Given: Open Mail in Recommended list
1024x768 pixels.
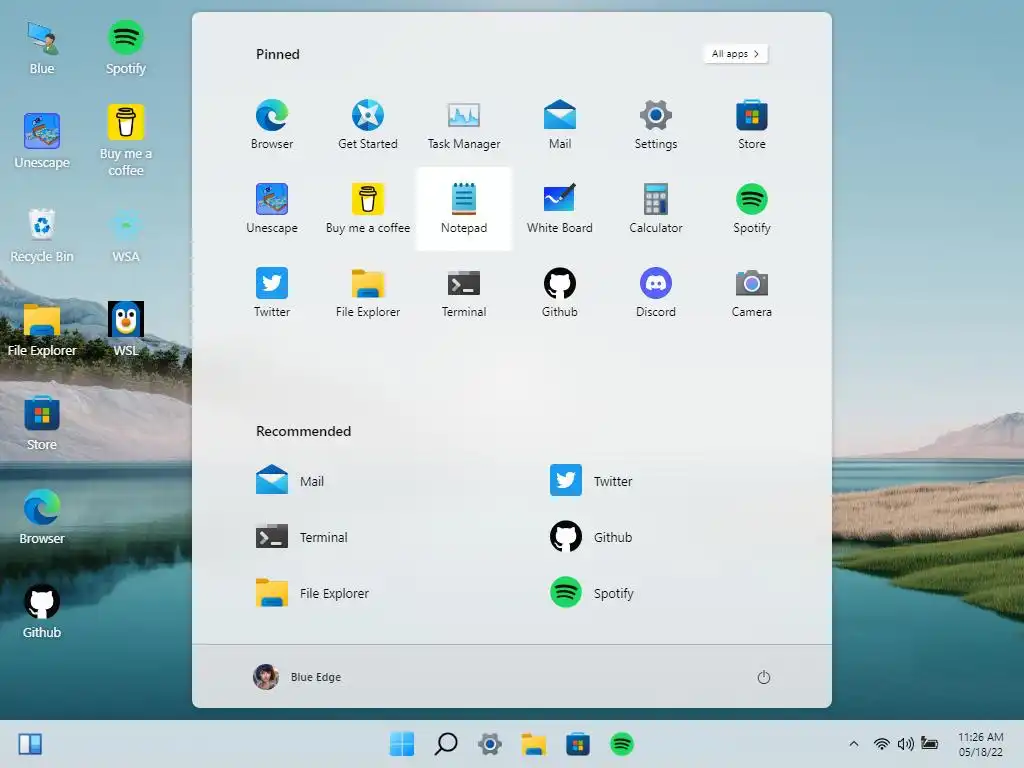Looking at the screenshot, I should click(x=289, y=481).
